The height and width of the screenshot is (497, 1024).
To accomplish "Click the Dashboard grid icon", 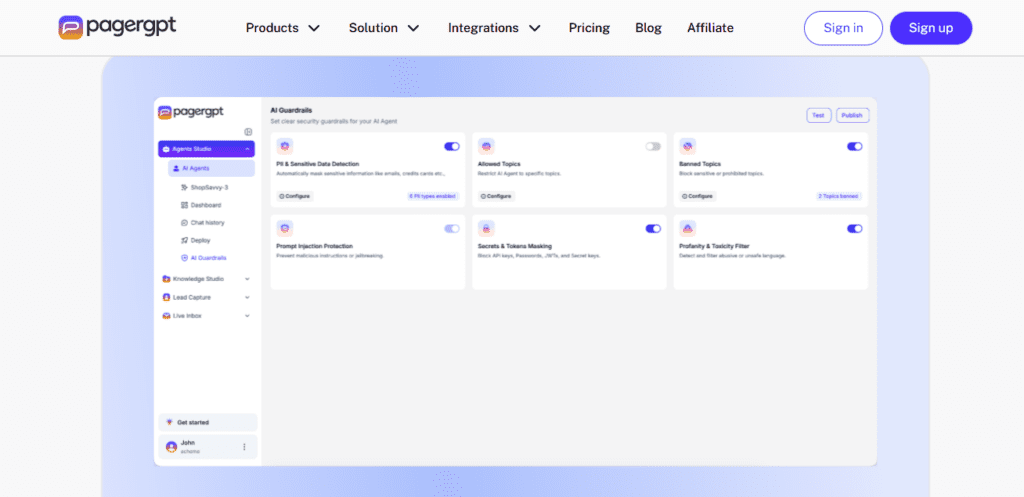I will [x=184, y=205].
